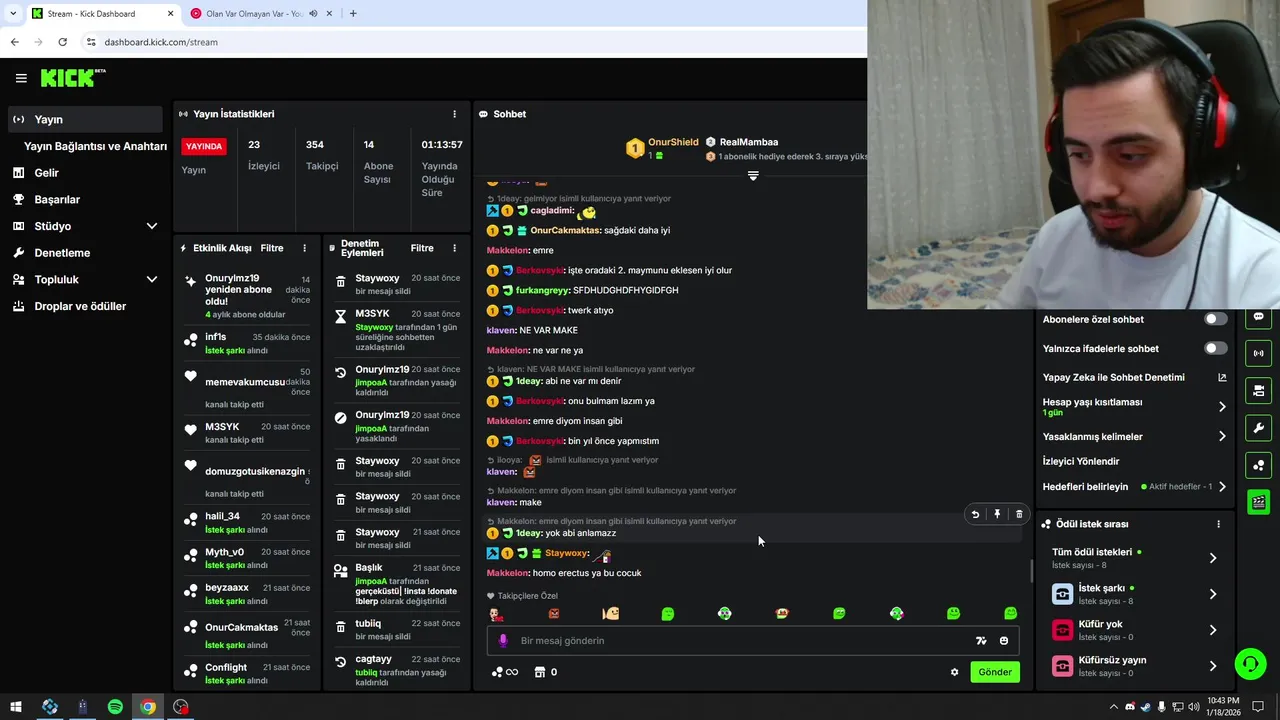Open Etkinlik Akışı three-dot menu
1280x720 pixels.
click(x=305, y=248)
